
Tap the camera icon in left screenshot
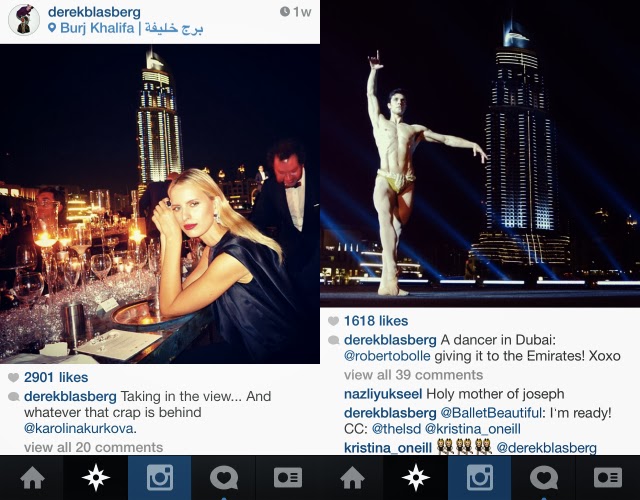pos(160,478)
